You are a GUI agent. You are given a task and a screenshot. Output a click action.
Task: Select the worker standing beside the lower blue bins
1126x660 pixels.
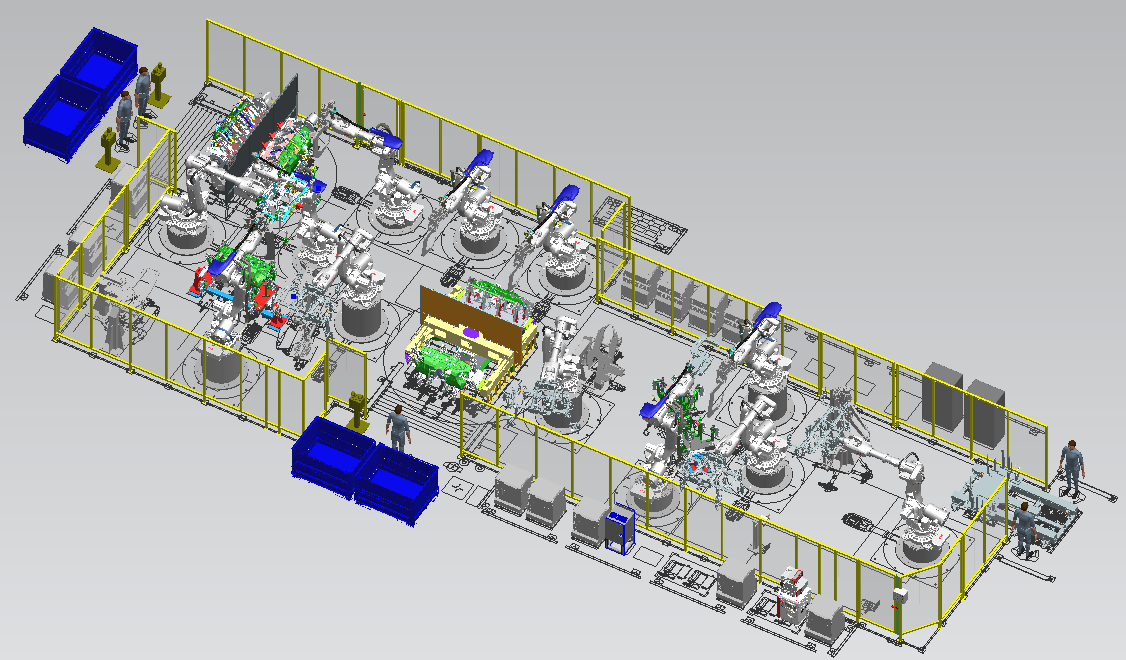[399, 428]
